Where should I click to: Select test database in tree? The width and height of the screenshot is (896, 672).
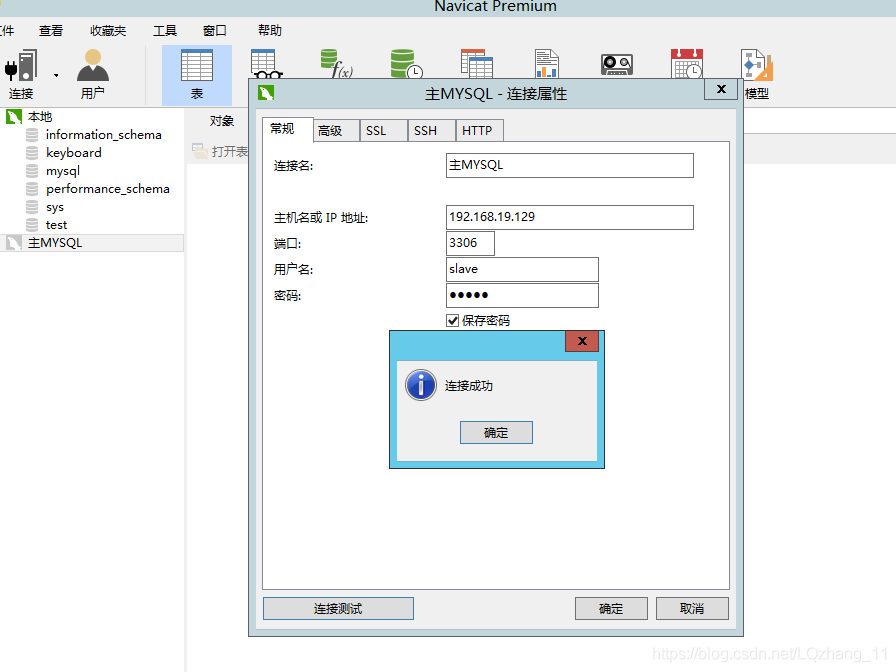pos(56,225)
